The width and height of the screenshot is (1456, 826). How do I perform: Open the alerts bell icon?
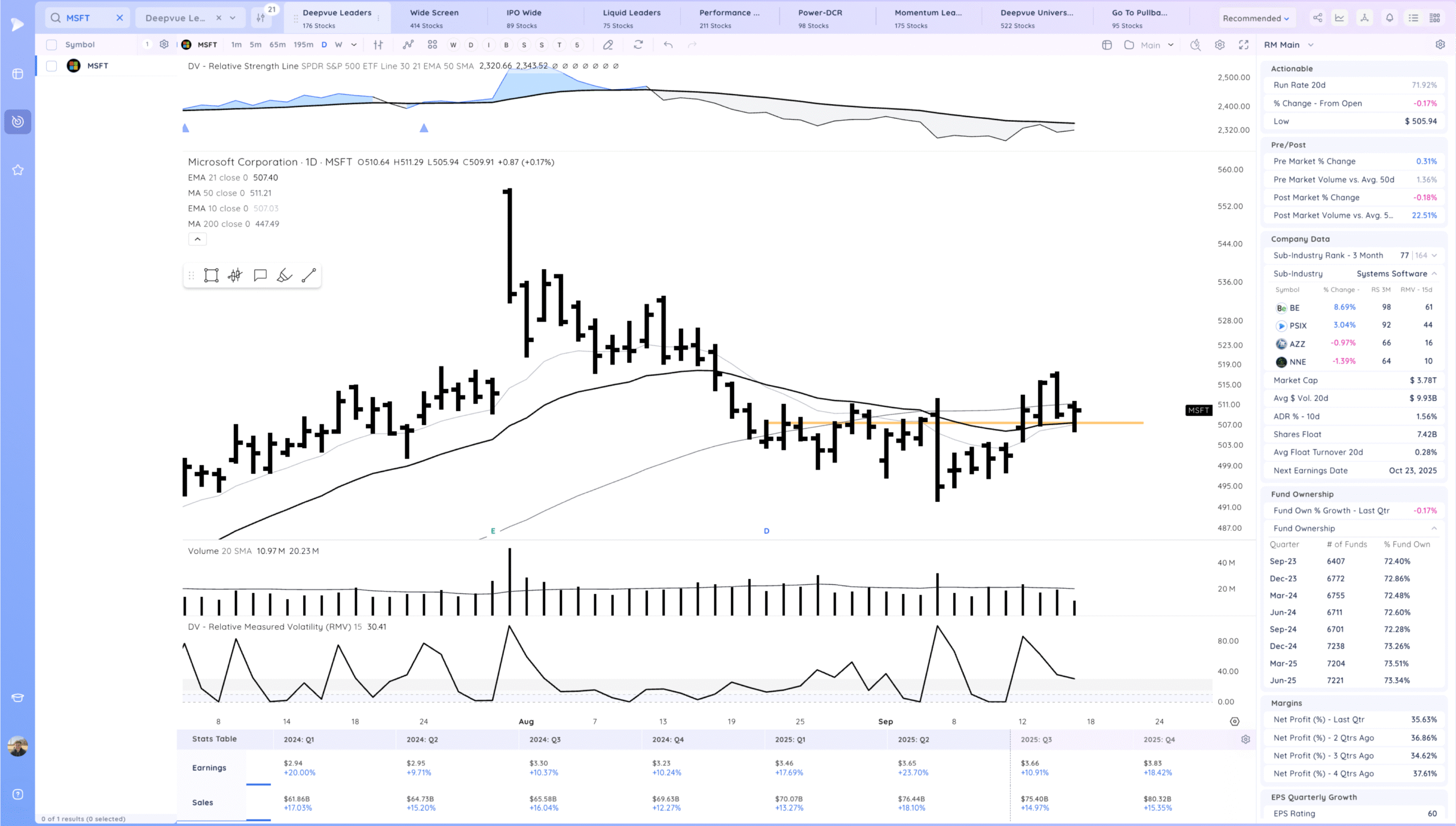coord(1389,18)
